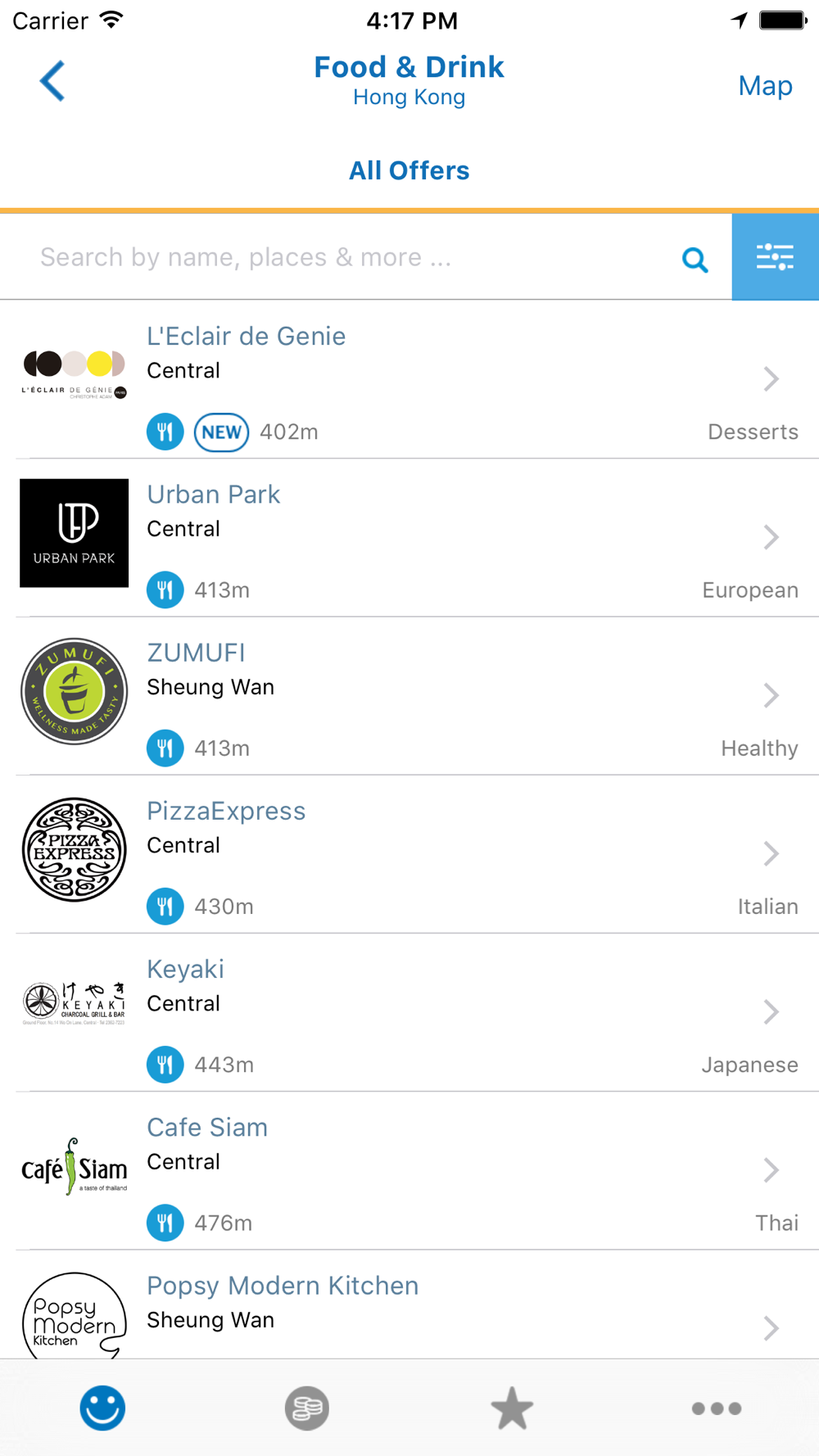Open the star favorites tab icon
The image size is (819, 1456).
pos(512,1408)
